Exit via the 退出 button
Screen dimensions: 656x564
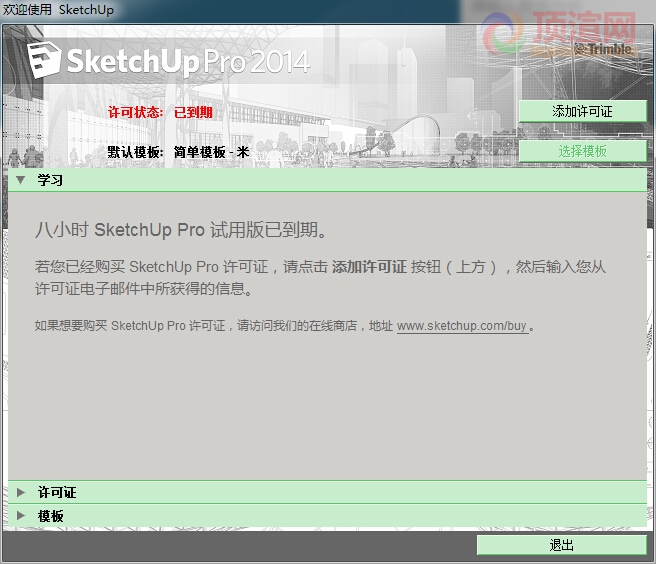[561, 545]
